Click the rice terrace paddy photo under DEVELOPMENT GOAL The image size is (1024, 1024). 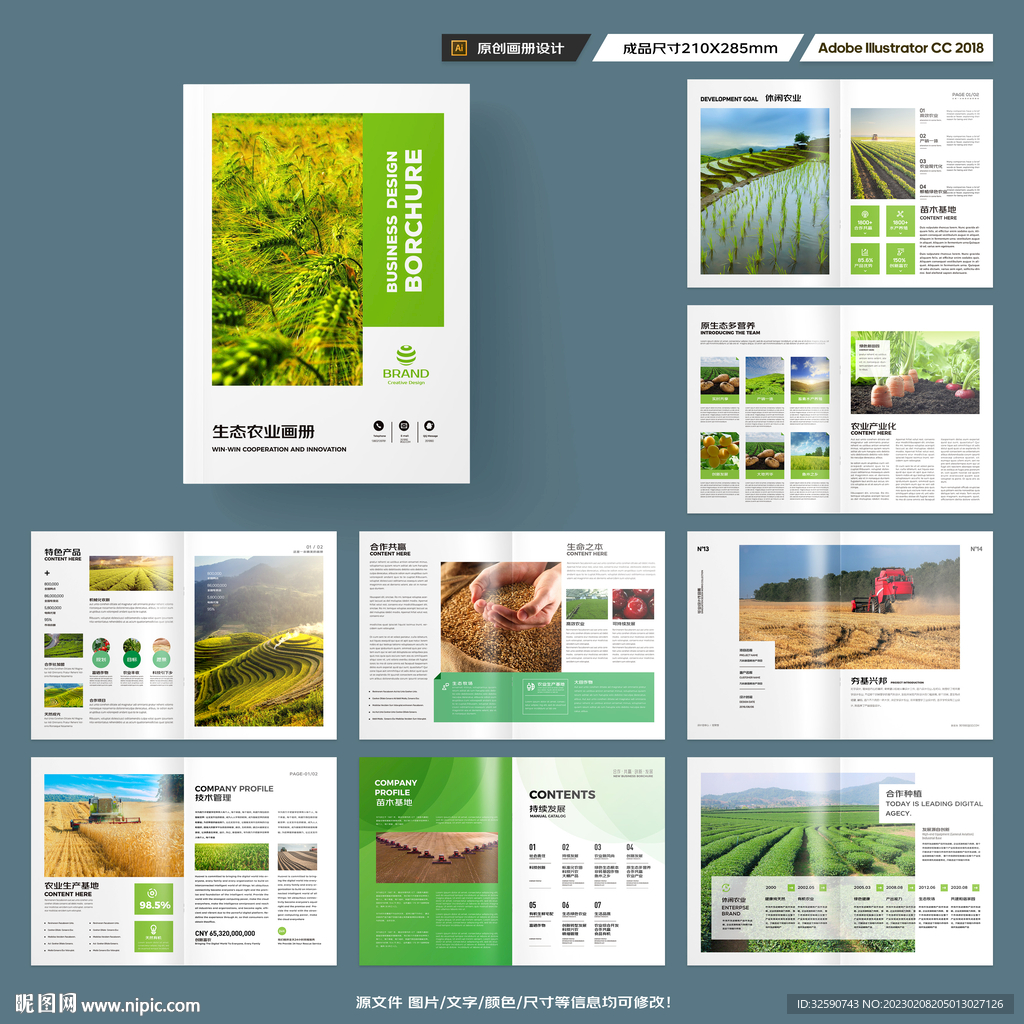[765, 191]
